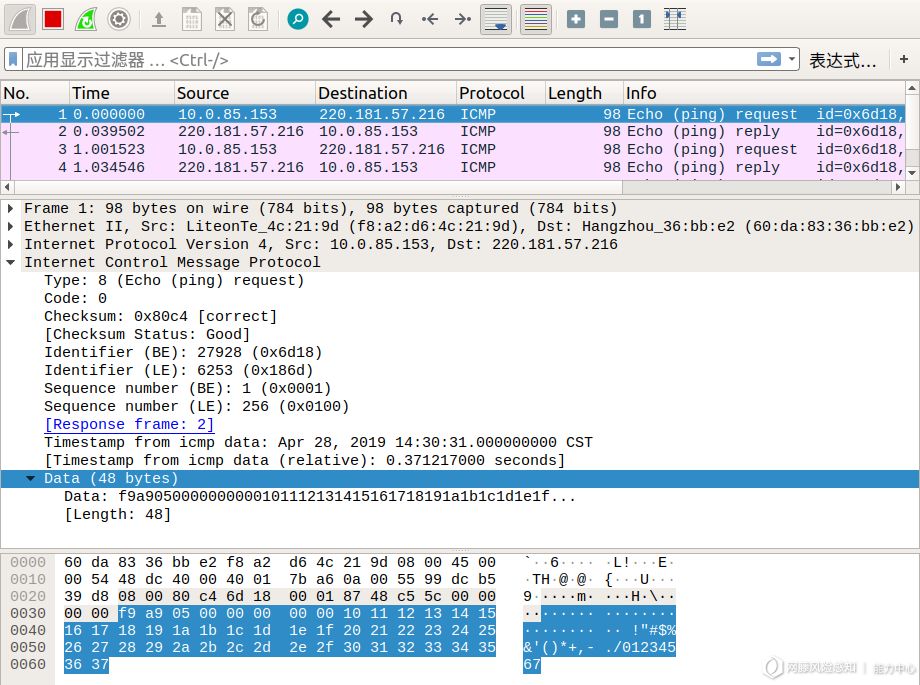Viewport: 920px width, 685px height.
Task: Open capture options gear icon
Action: [x=119, y=19]
